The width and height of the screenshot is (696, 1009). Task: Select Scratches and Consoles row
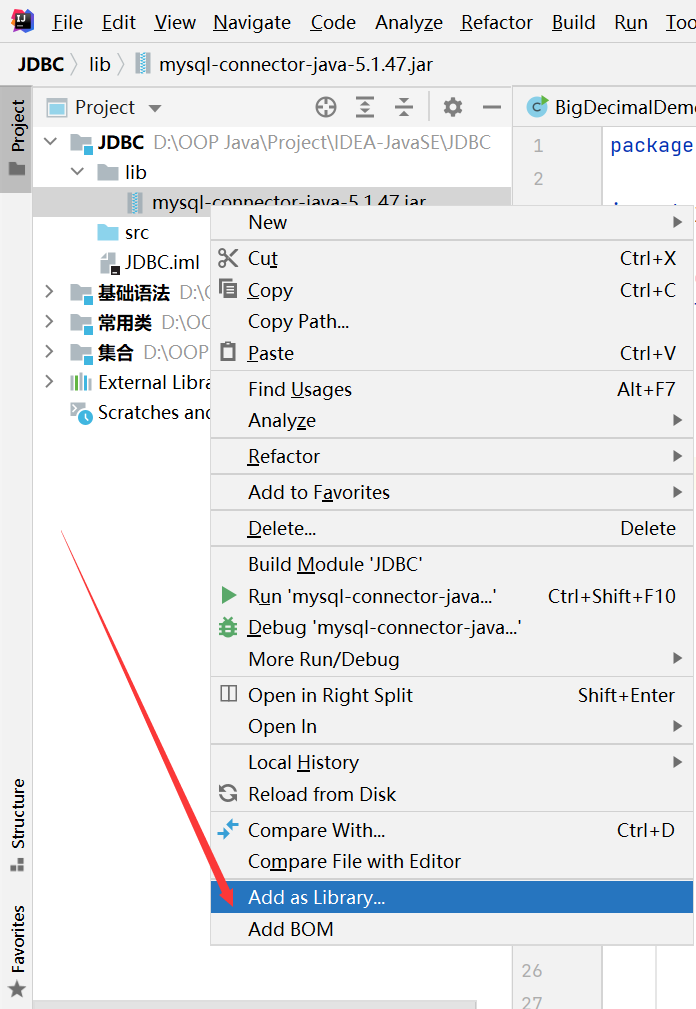pyautogui.click(x=122, y=412)
